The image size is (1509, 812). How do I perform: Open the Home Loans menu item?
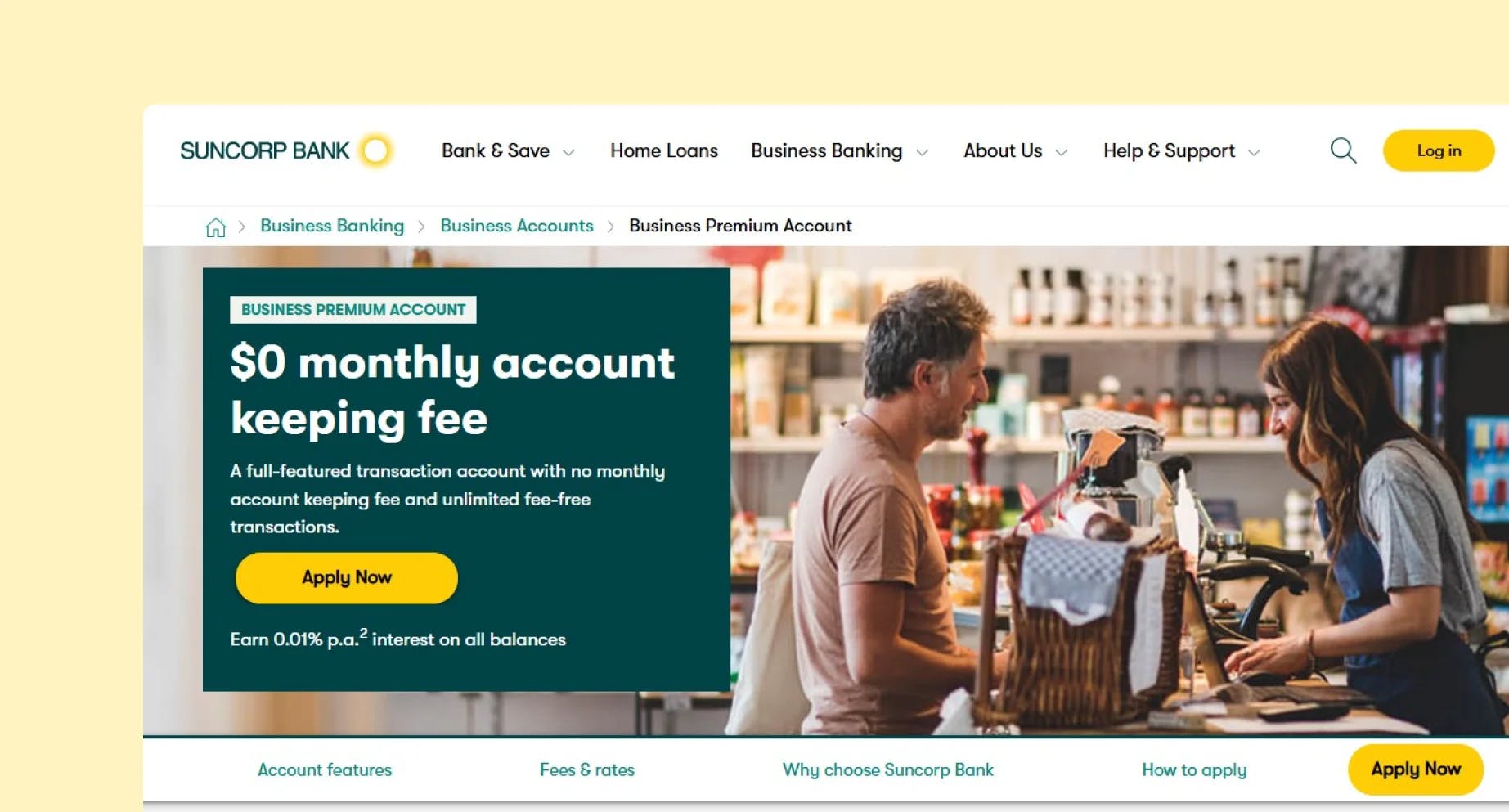(x=664, y=150)
